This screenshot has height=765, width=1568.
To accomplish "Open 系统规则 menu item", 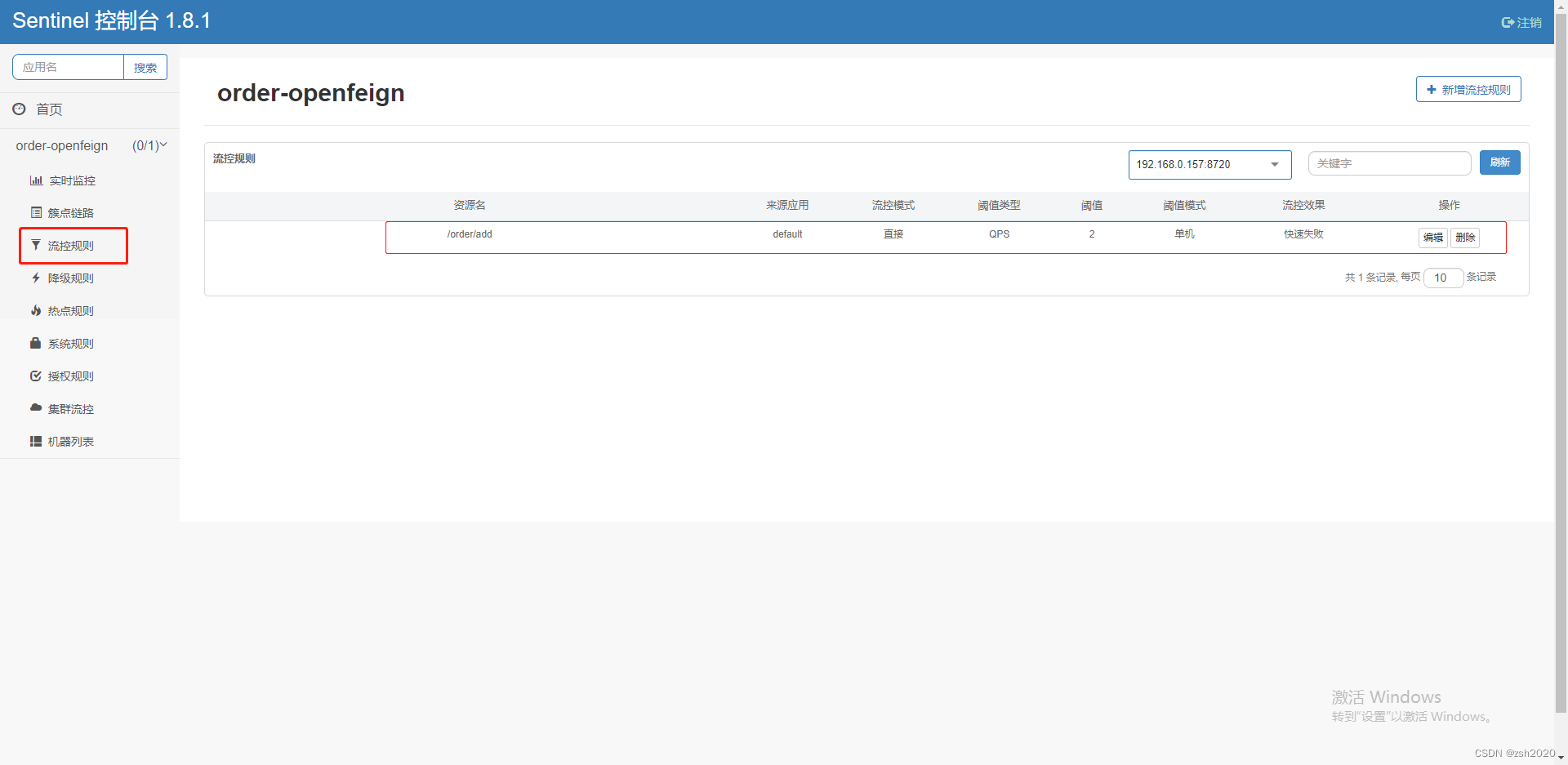I will [71, 344].
